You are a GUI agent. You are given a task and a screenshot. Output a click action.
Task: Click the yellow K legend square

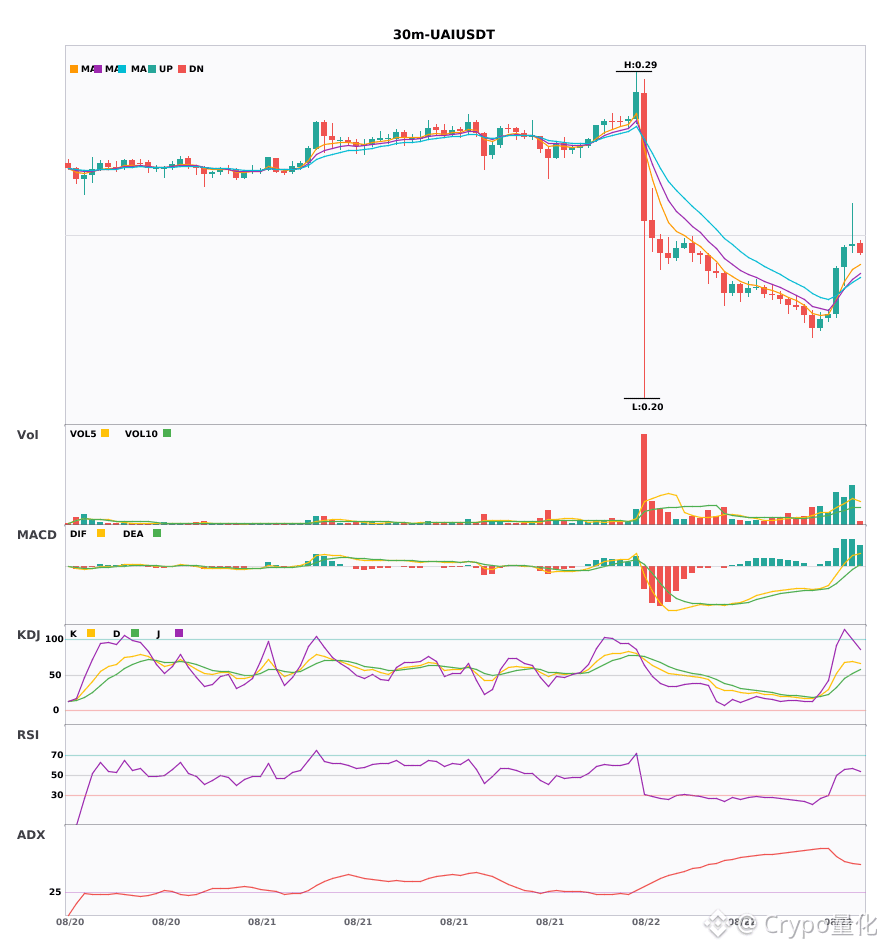91,633
